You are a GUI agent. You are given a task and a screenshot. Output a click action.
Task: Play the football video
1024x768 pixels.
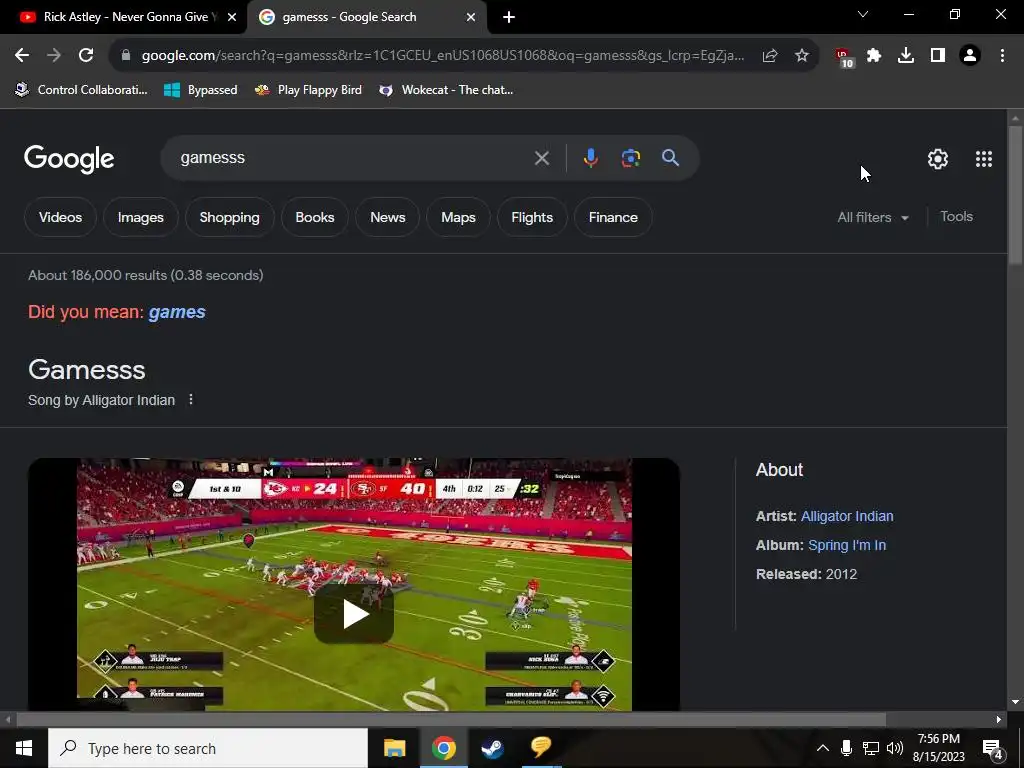pyautogui.click(x=354, y=614)
